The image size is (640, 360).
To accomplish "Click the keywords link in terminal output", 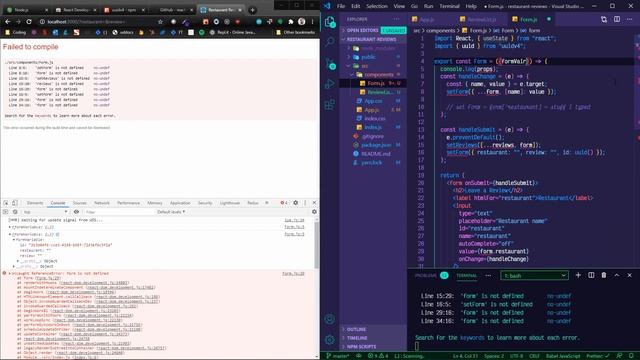I will 472,338.
